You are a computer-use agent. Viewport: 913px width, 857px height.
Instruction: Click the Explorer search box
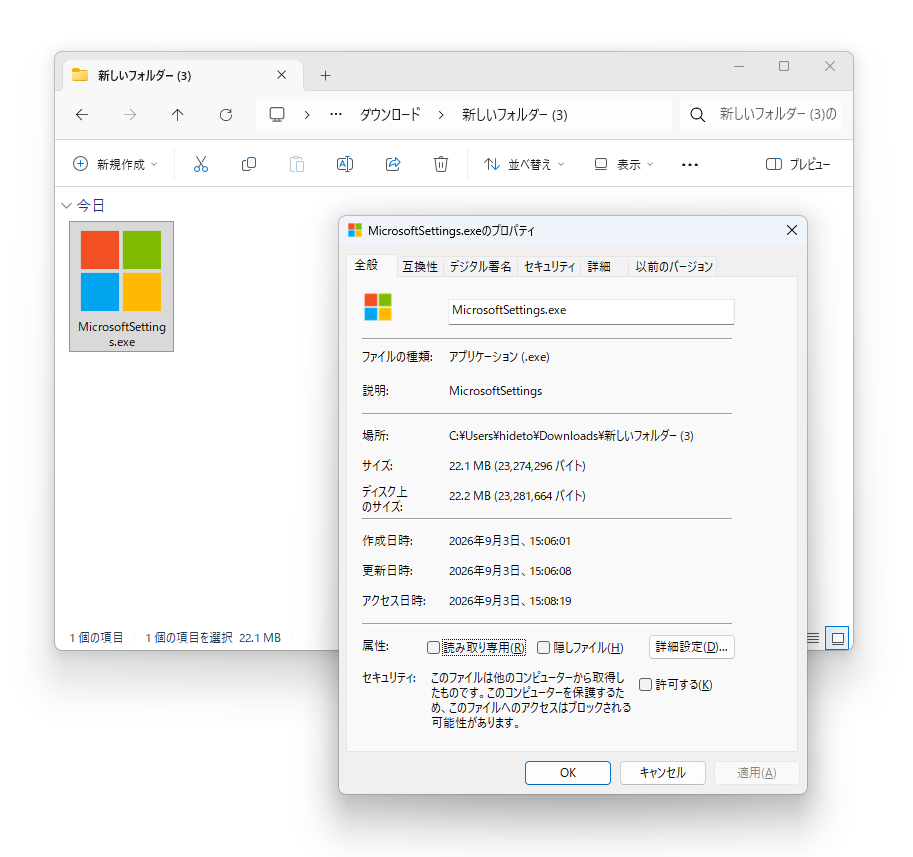point(760,115)
